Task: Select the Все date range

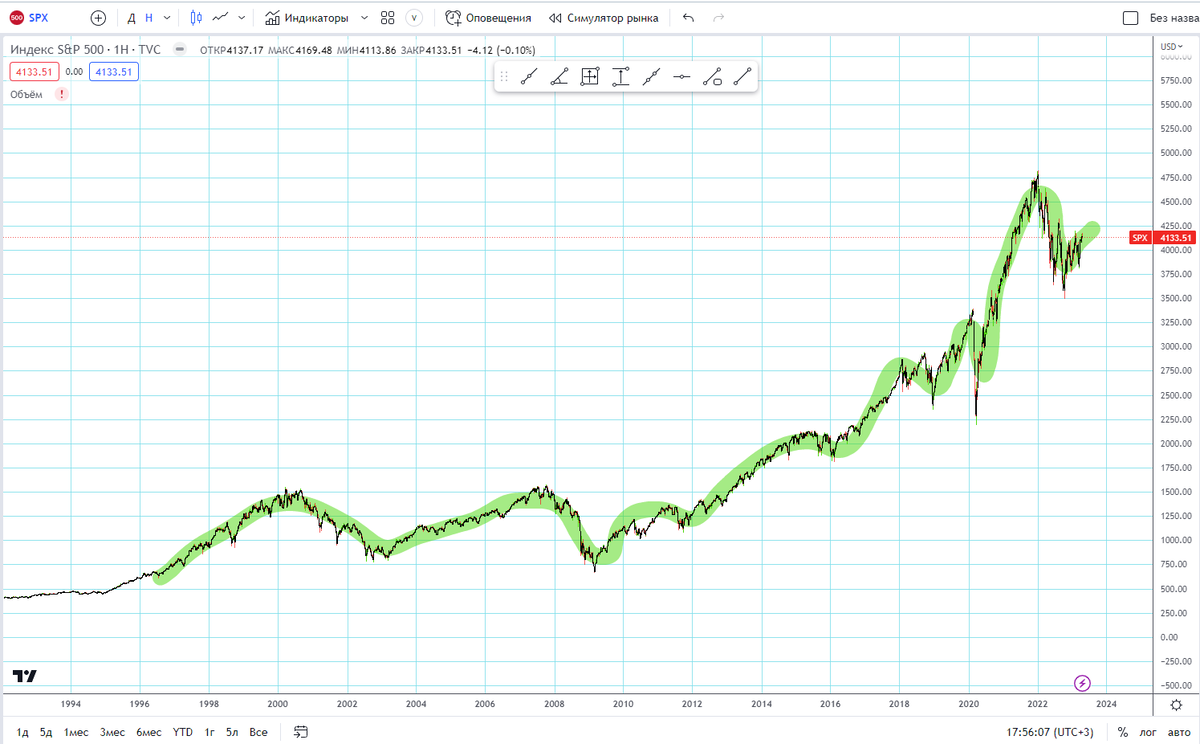Action: point(258,732)
